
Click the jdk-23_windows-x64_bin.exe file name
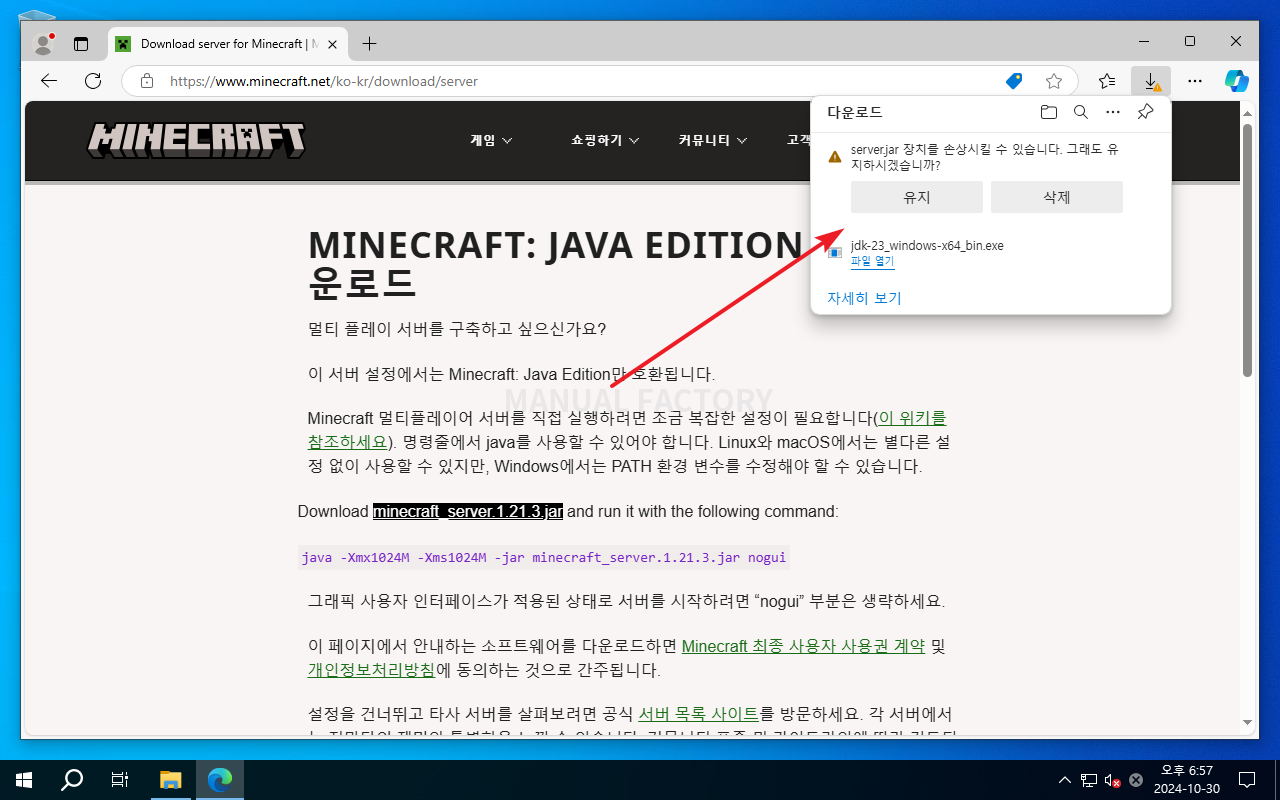click(x=927, y=246)
